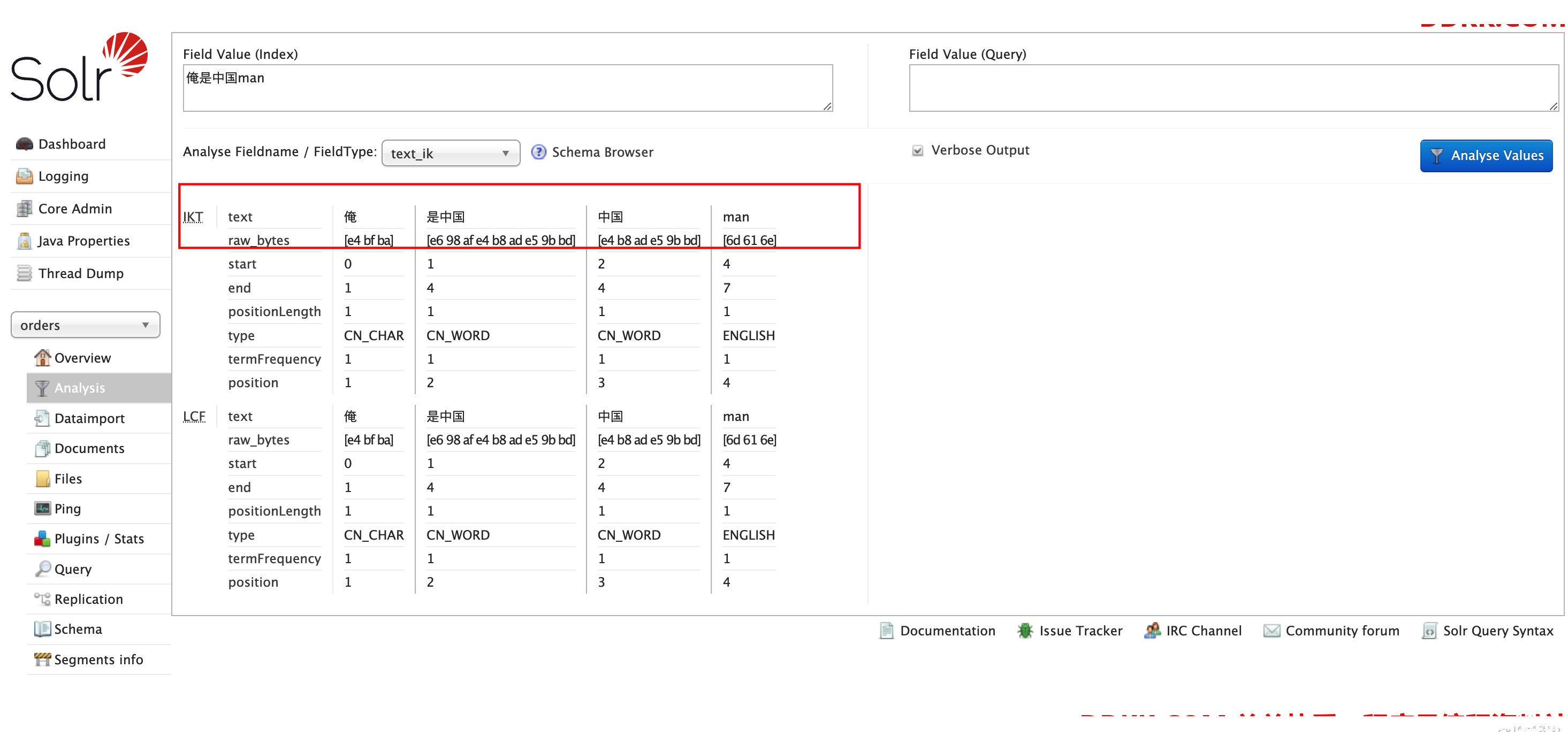
Task: Click CN_CHAR type value in IKT section
Action: [374, 336]
